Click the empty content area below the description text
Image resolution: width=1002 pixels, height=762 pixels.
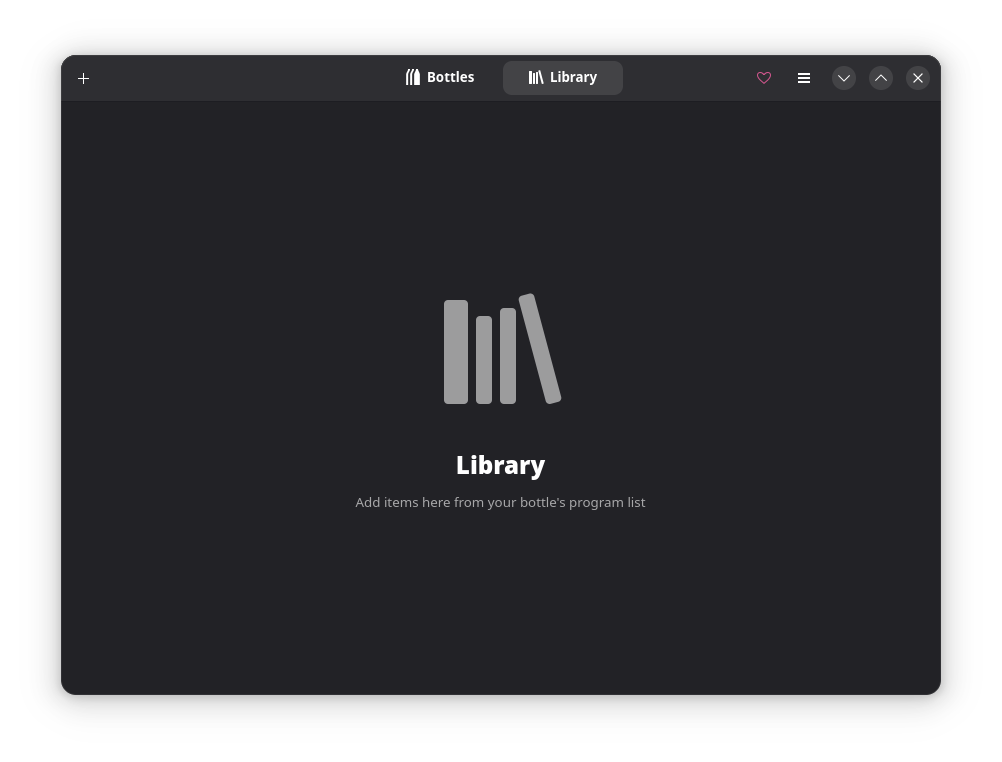tap(500, 610)
